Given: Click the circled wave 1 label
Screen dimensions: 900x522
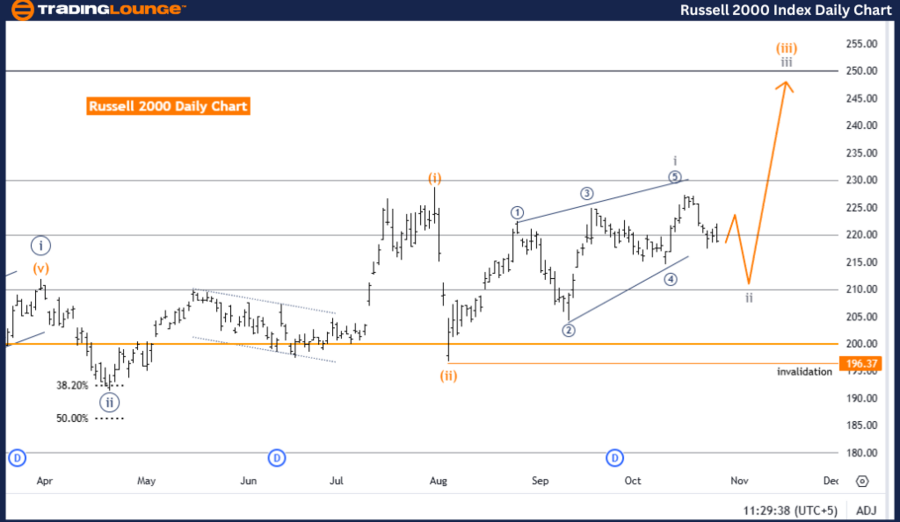Looking at the screenshot, I should pos(517,213).
